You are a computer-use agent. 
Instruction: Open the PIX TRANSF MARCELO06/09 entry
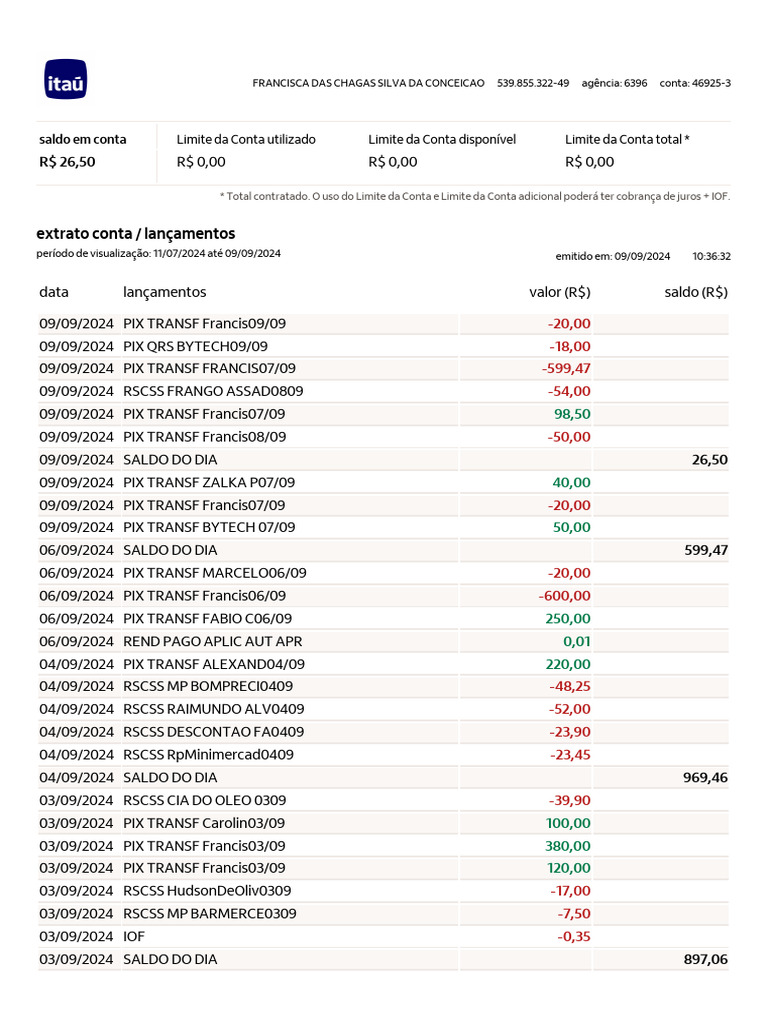coord(214,573)
